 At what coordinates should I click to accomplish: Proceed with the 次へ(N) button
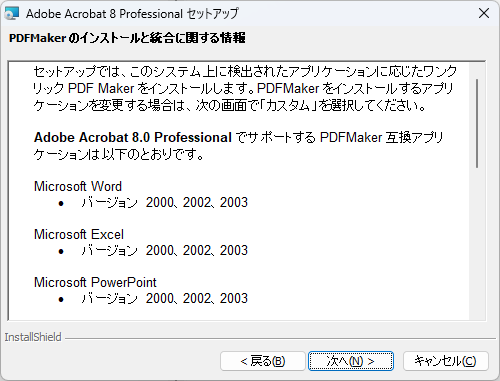click(x=351, y=361)
